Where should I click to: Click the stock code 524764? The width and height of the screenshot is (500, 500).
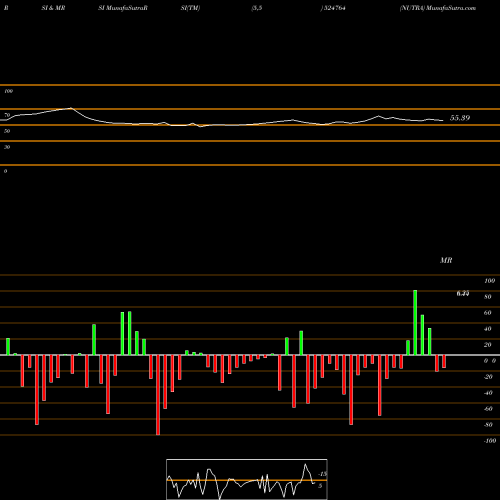point(334,8)
